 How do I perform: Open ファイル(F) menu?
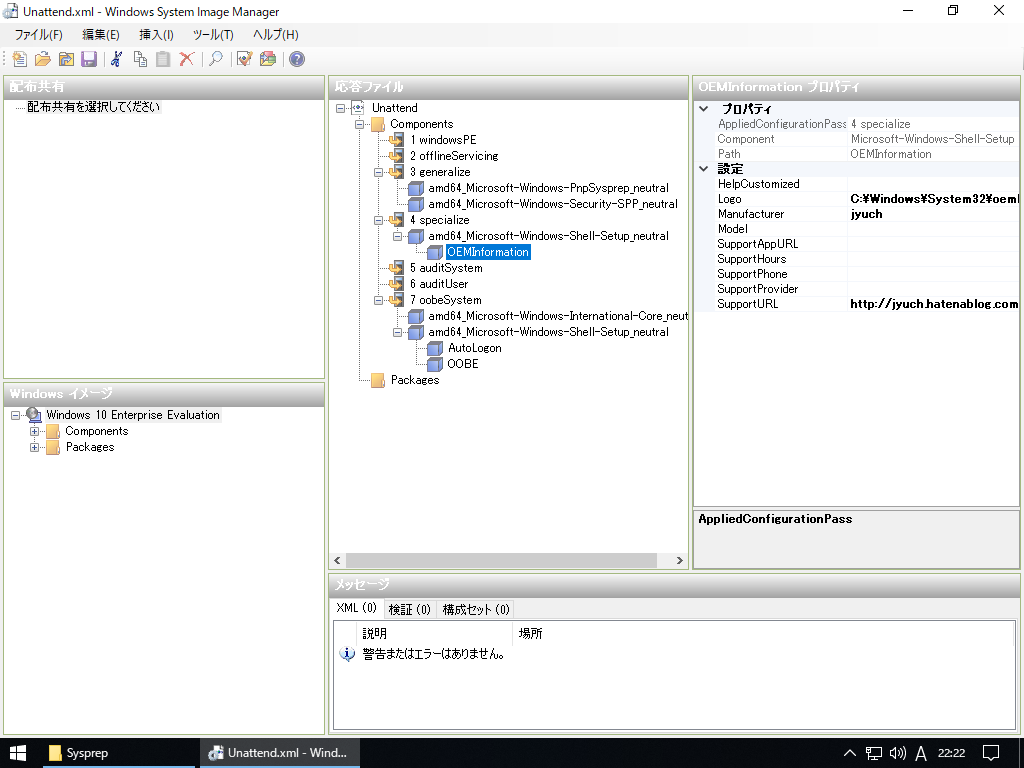pyautogui.click(x=39, y=35)
